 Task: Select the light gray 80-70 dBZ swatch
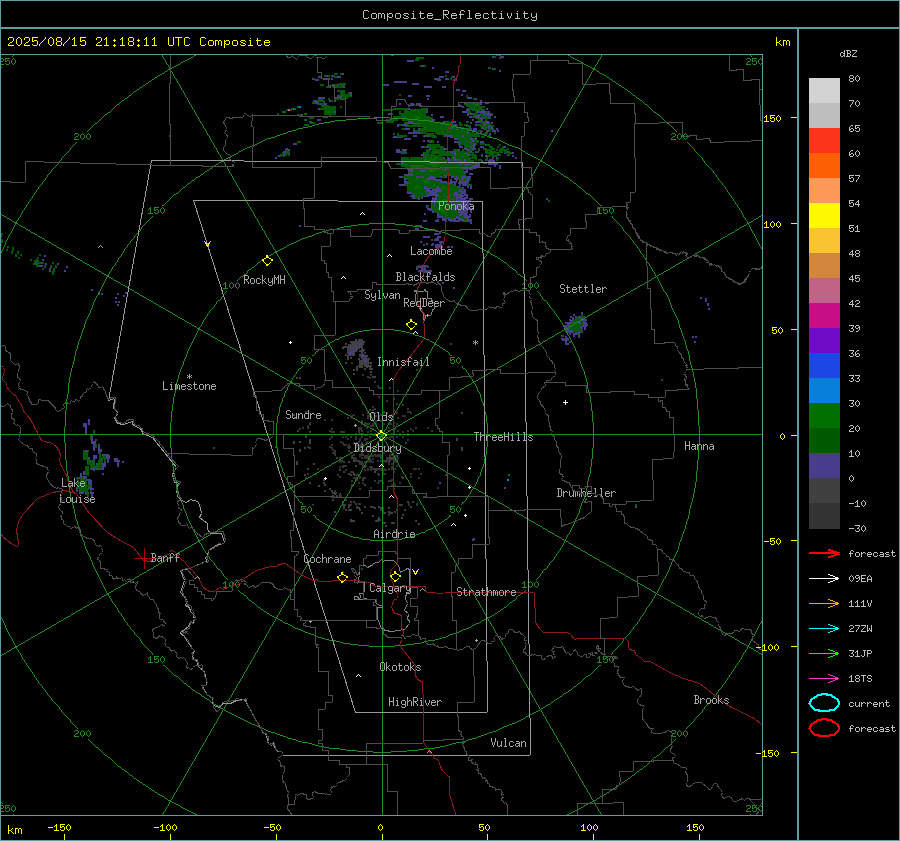point(824,91)
